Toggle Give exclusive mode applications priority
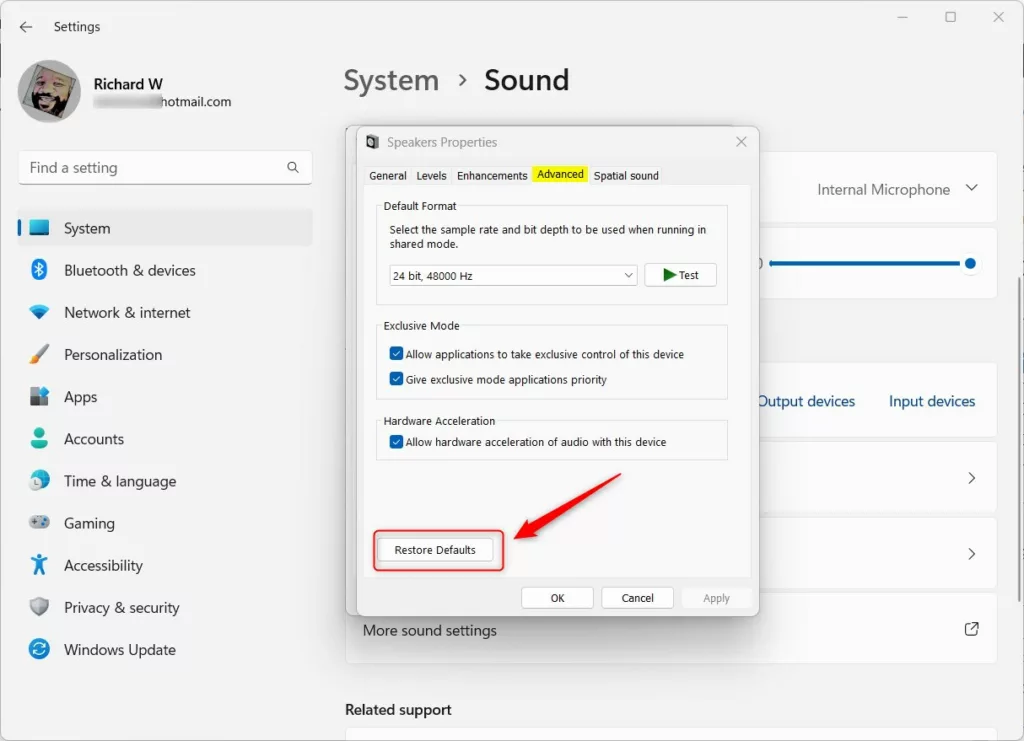 396,380
